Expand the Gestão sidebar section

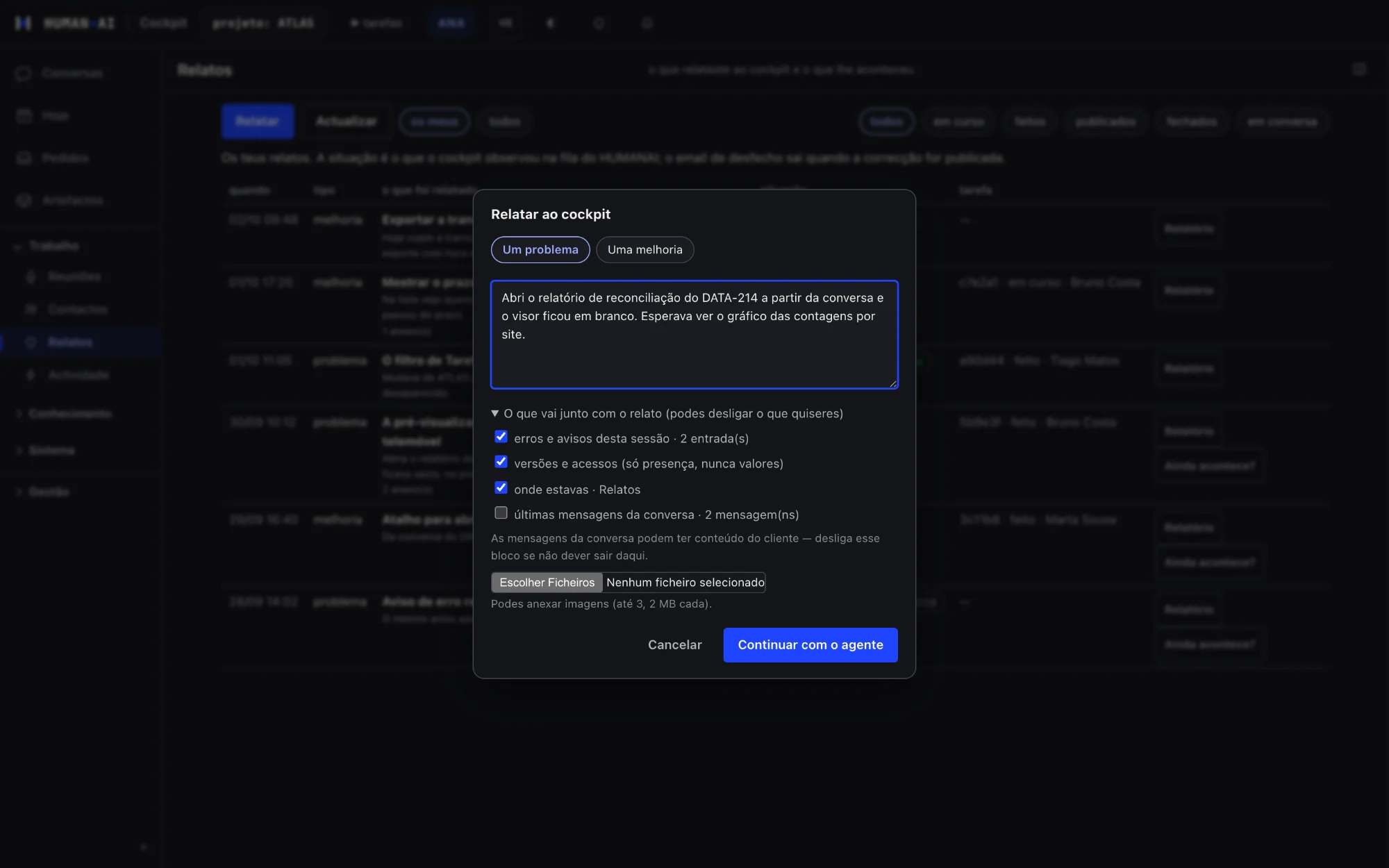pyautogui.click(x=42, y=492)
